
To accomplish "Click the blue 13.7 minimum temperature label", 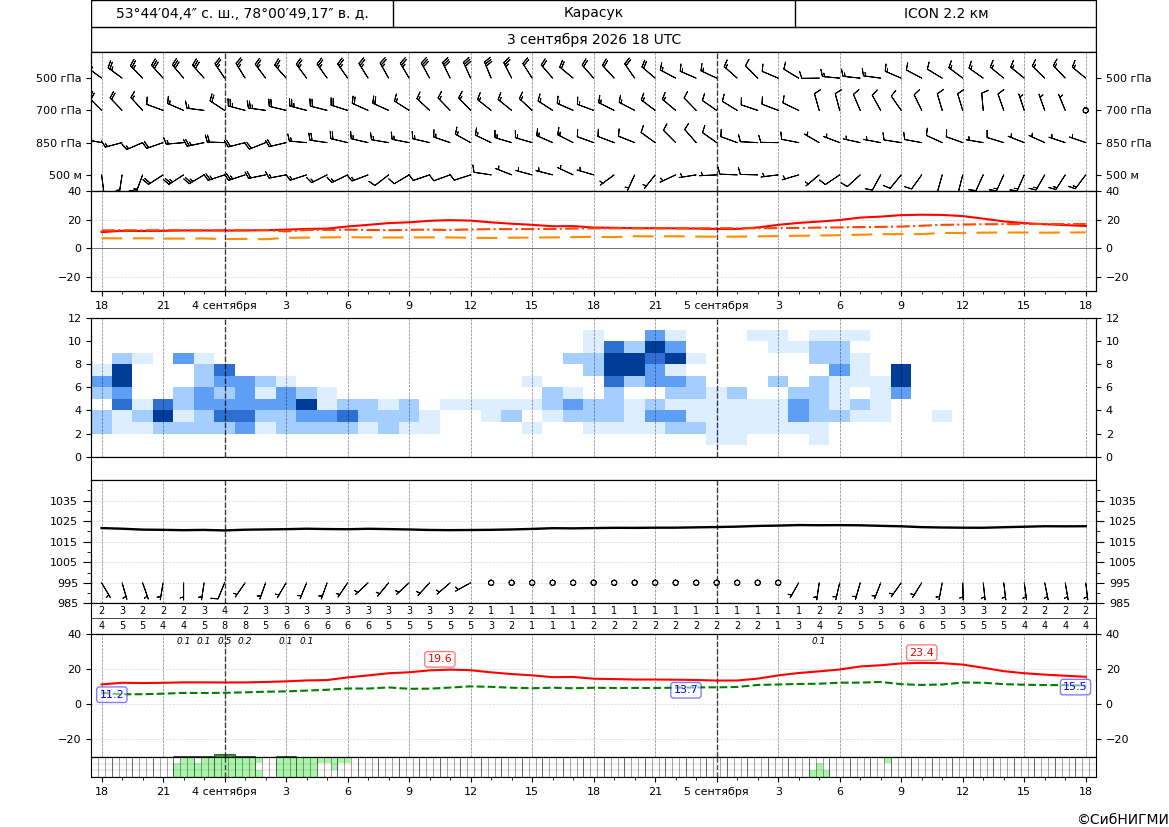I will tap(685, 690).
